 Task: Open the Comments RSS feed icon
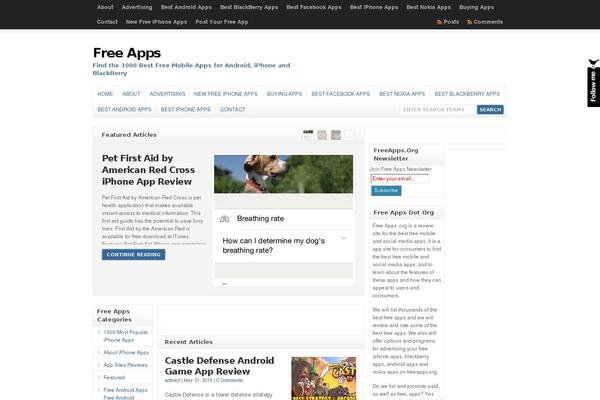(469, 22)
